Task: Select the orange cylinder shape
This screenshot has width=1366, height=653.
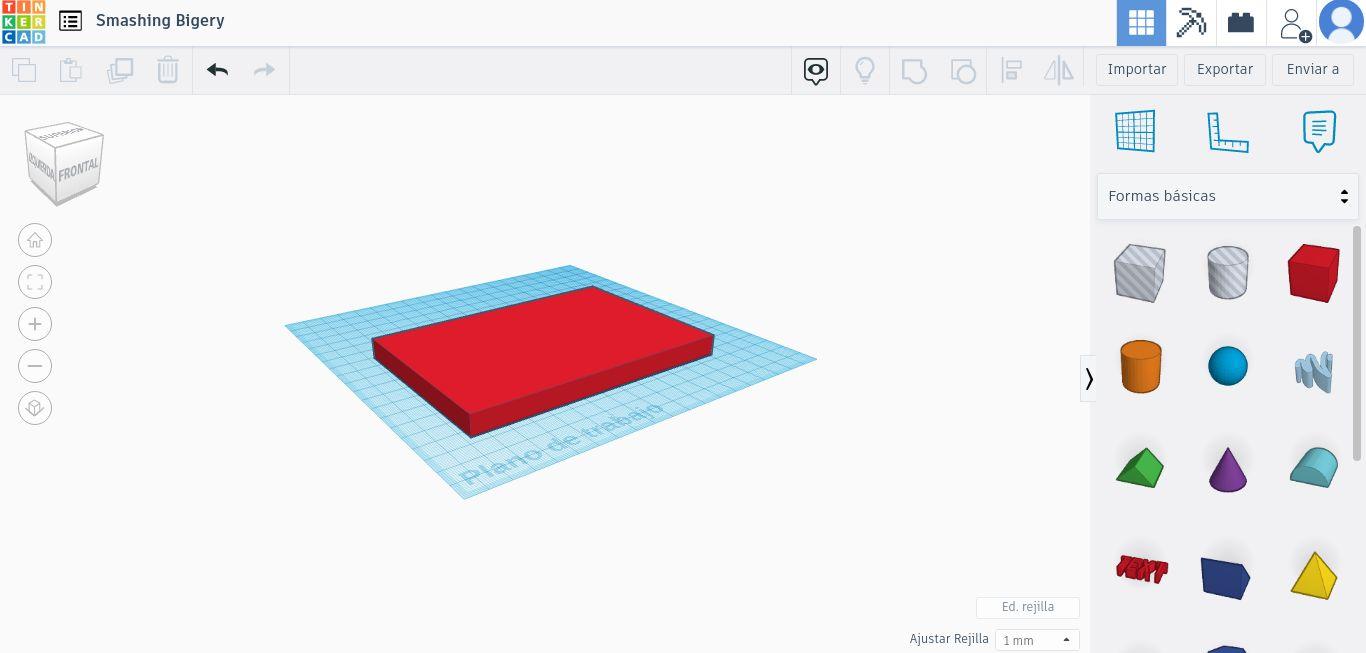Action: 1140,367
